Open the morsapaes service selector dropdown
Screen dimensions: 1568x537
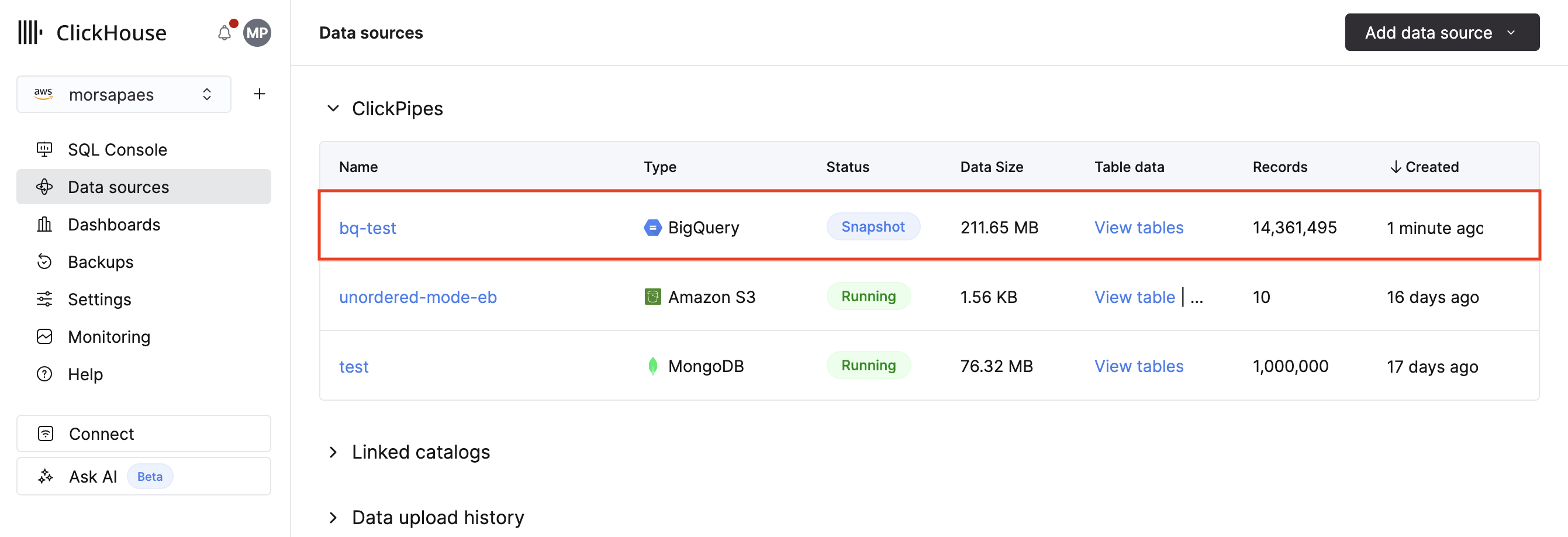123,94
